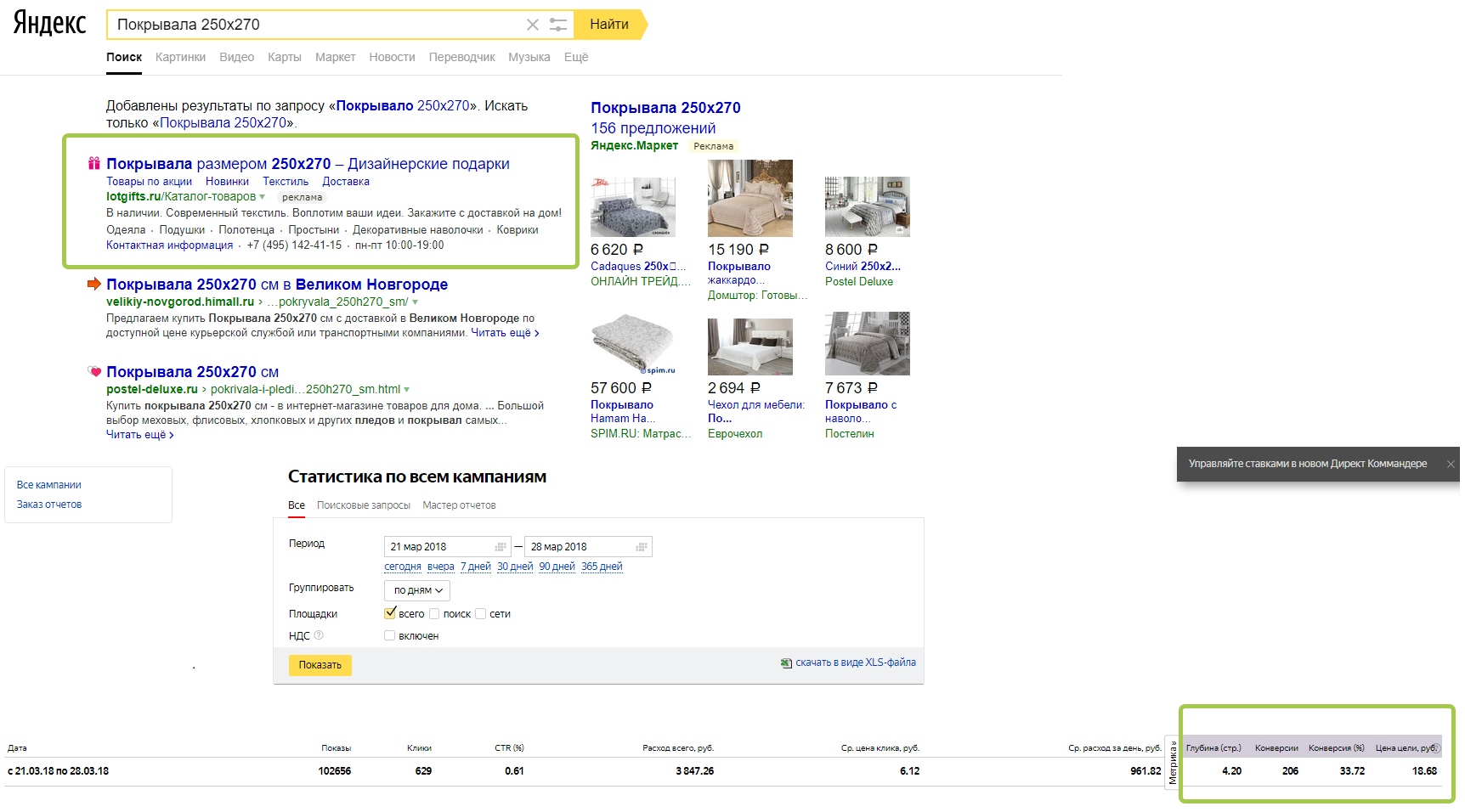Open search settings sliders icon
The width and height of the screenshot is (1465, 812).
pos(558,25)
